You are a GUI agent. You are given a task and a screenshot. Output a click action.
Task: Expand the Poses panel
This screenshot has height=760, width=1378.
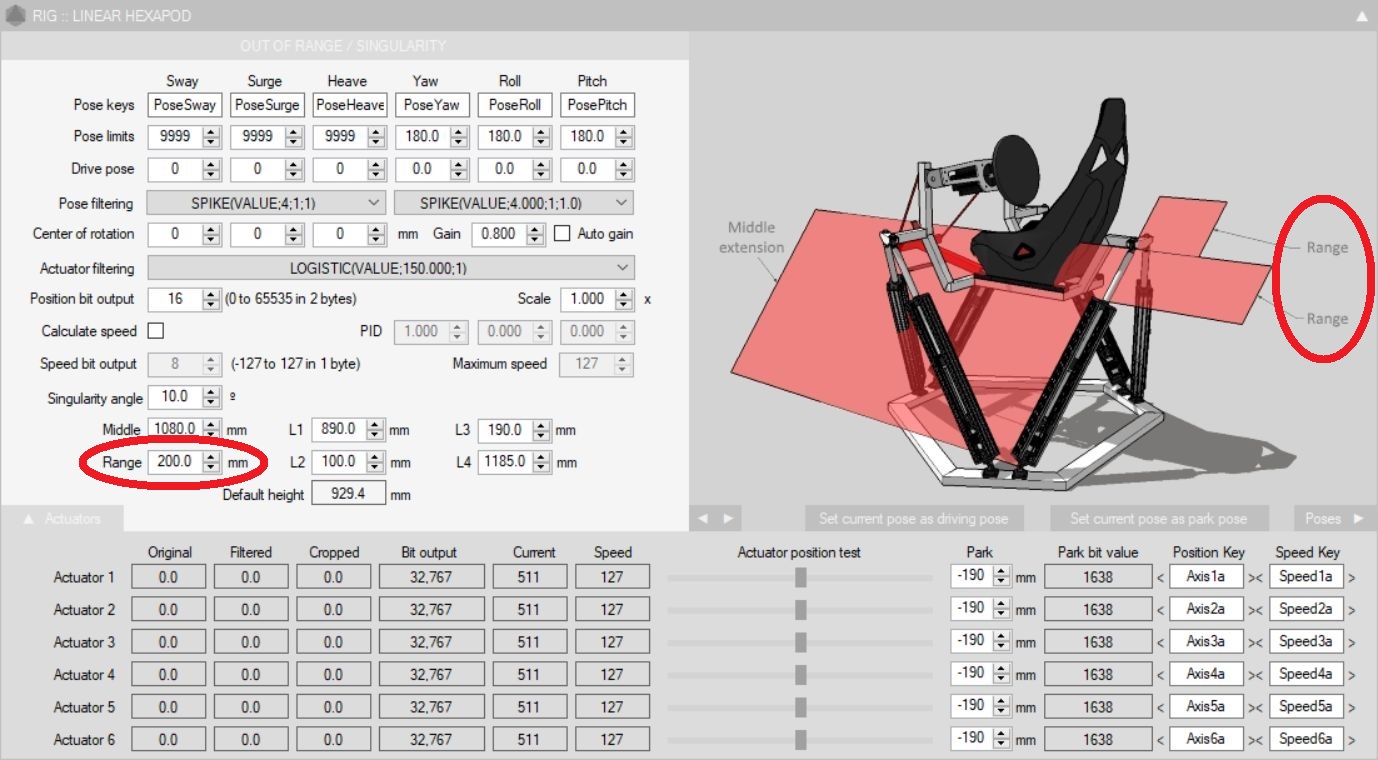pos(1333,518)
